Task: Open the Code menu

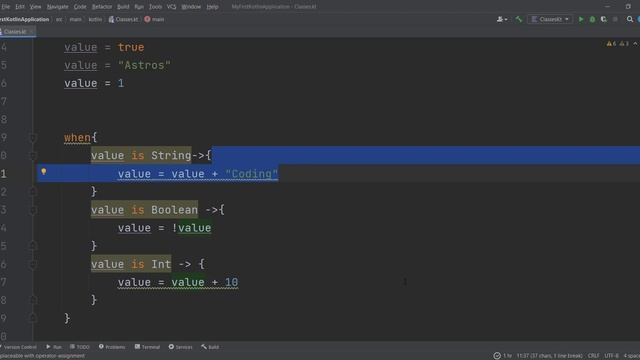Action: (x=80, y=7)
